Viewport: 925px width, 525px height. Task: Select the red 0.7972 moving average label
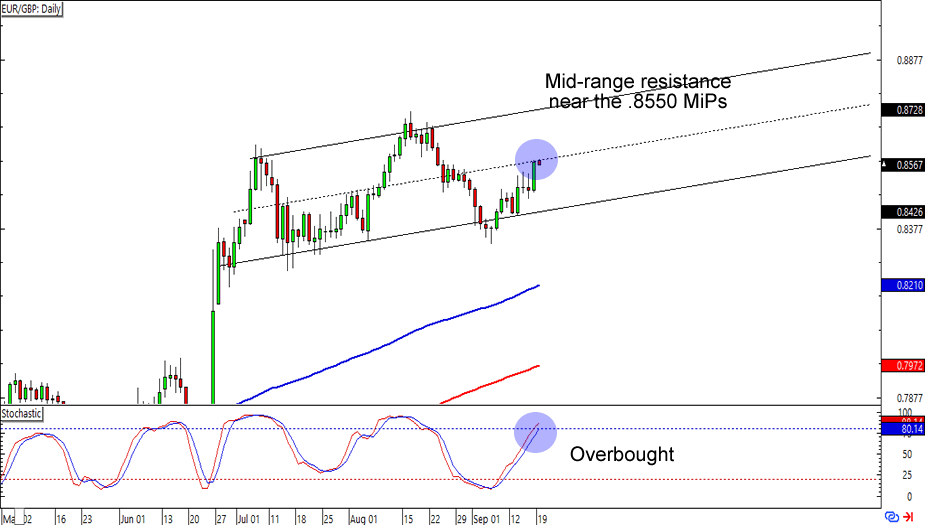903,366
